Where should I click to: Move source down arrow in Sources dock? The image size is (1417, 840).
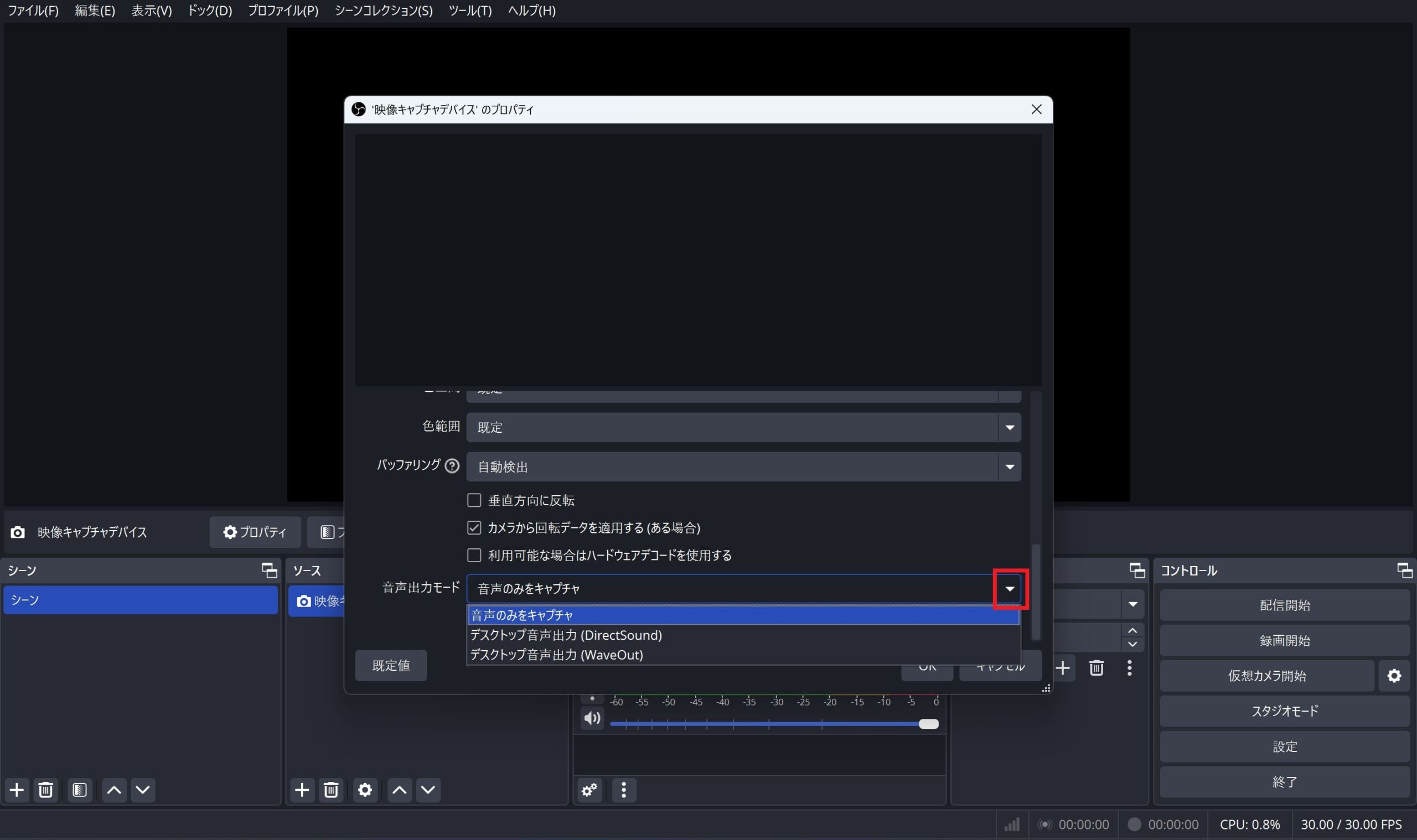[x=428, y=790]
